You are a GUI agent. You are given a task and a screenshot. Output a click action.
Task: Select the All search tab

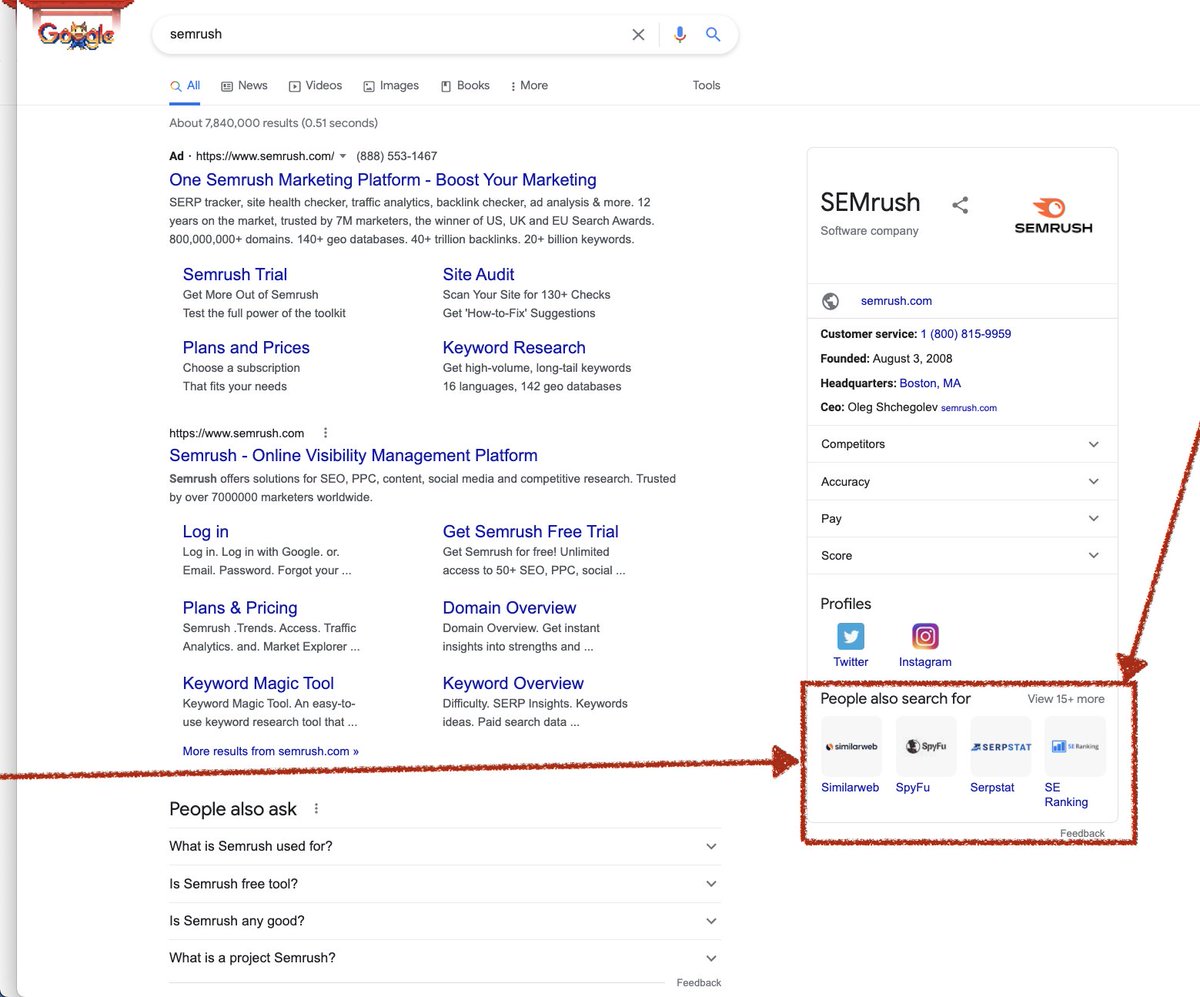click(185, 86)
